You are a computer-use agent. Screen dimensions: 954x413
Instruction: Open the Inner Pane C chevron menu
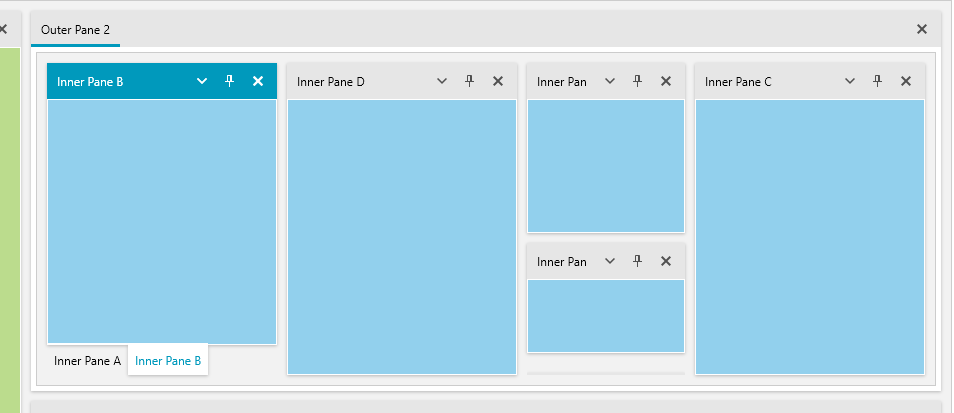[850, 81]
